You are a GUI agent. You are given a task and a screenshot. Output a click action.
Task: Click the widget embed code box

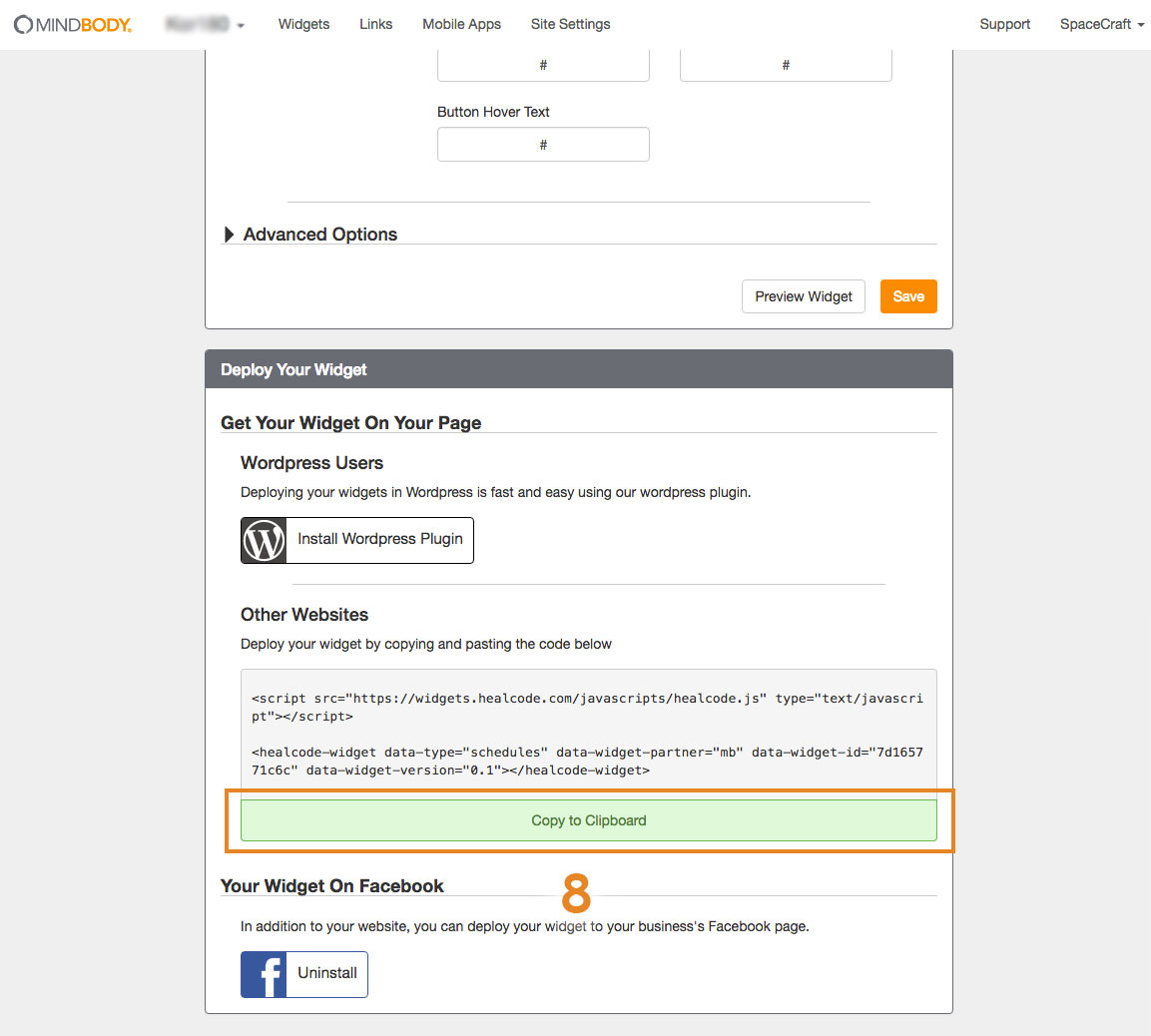tap(589, 734)
